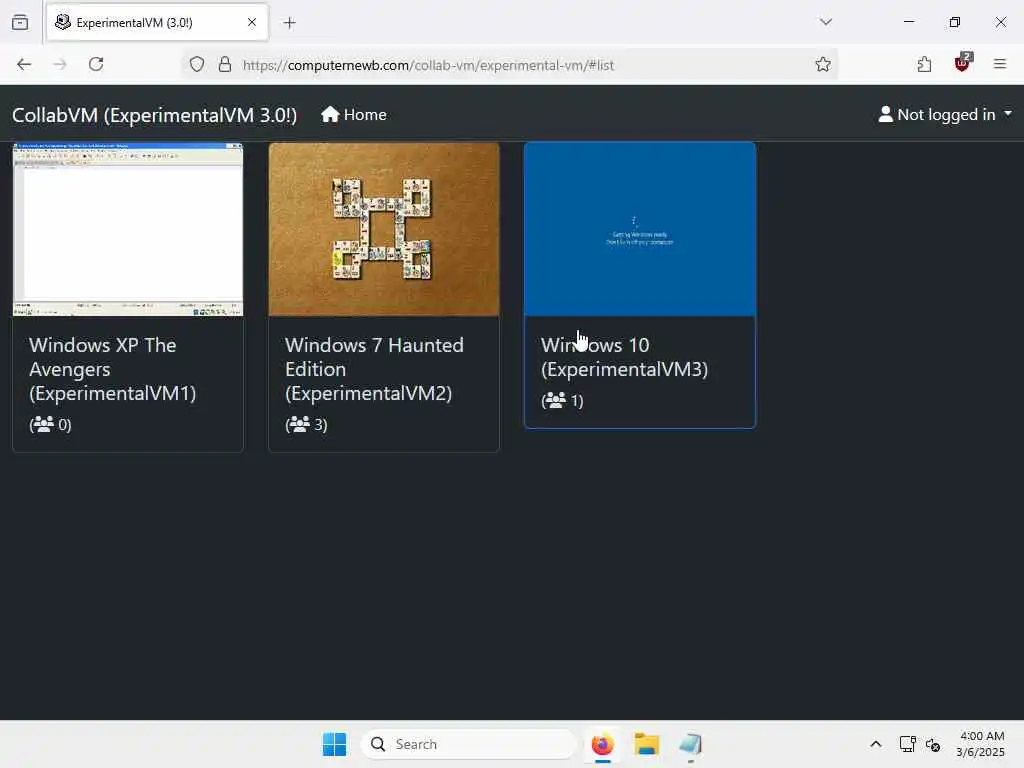Select Windows XP The Avengers (ExperimentalVM1) title
Viewport: 1024px width, 768px height.
tap(112, 369)
